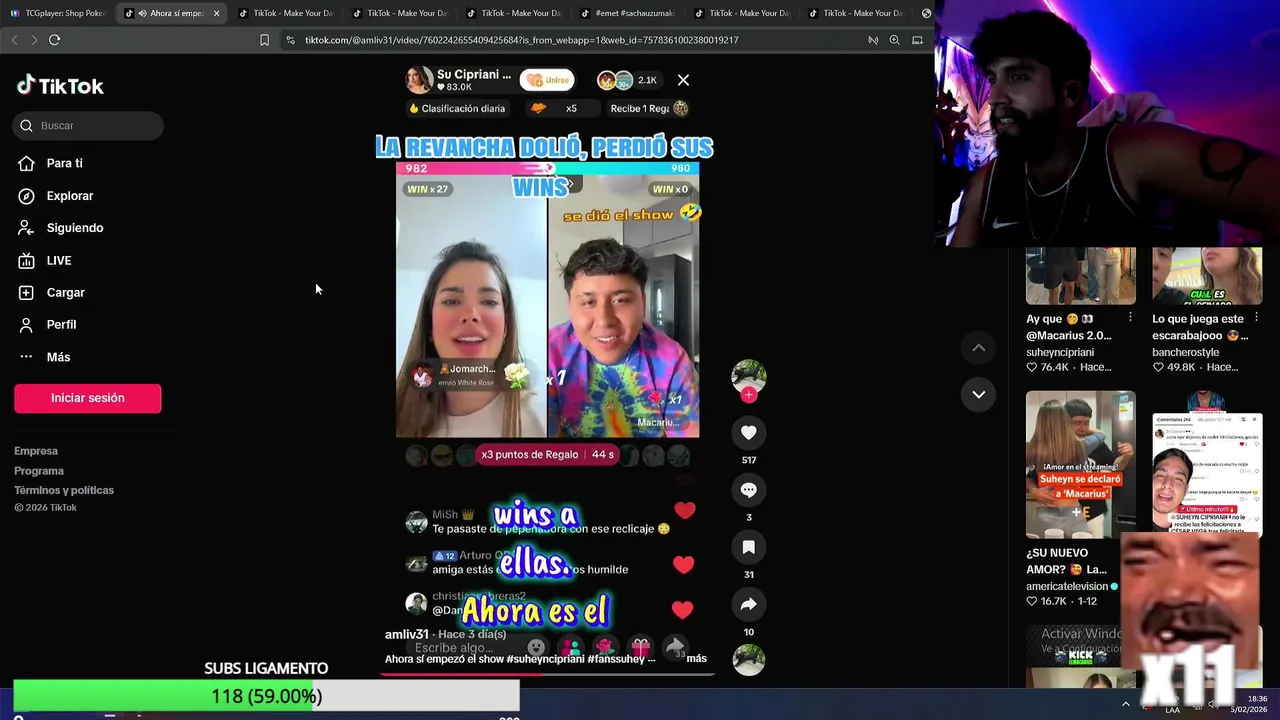Open the Explorar compass item

click(69, 196)
